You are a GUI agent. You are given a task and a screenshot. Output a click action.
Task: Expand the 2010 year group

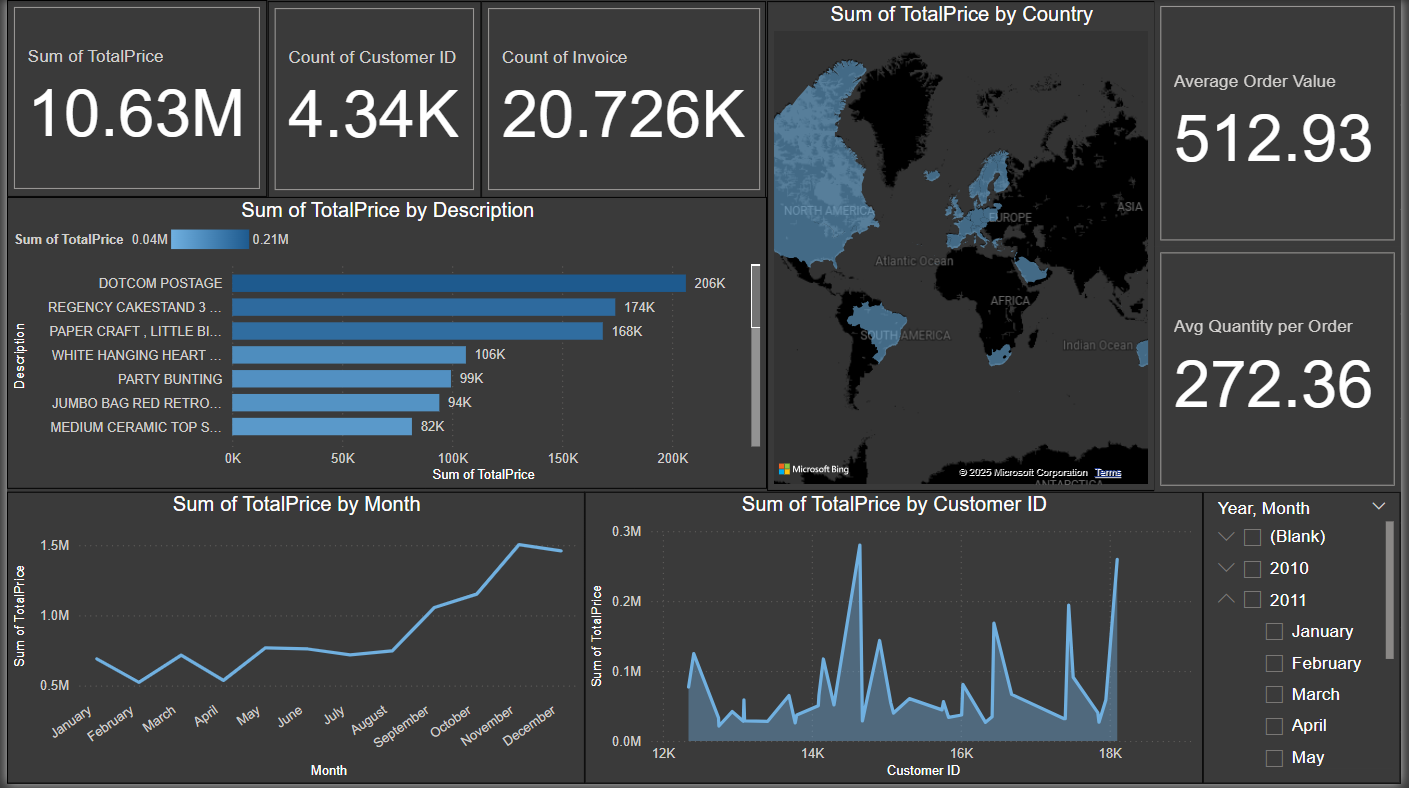click(x=1226, y=568)
